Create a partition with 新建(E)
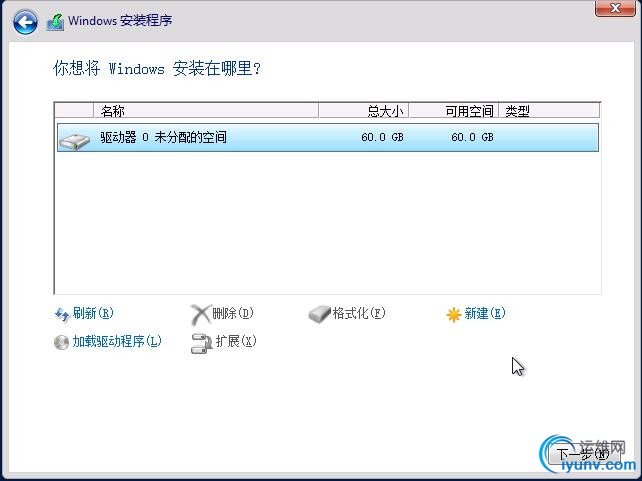 coord(485,314)
